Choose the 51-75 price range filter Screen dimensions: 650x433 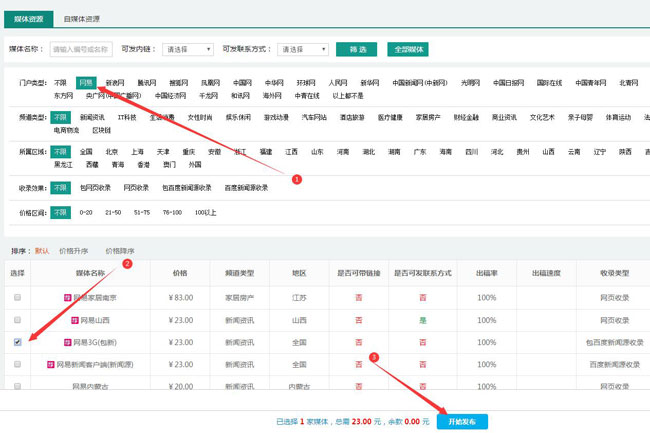[x=144, y=212]
